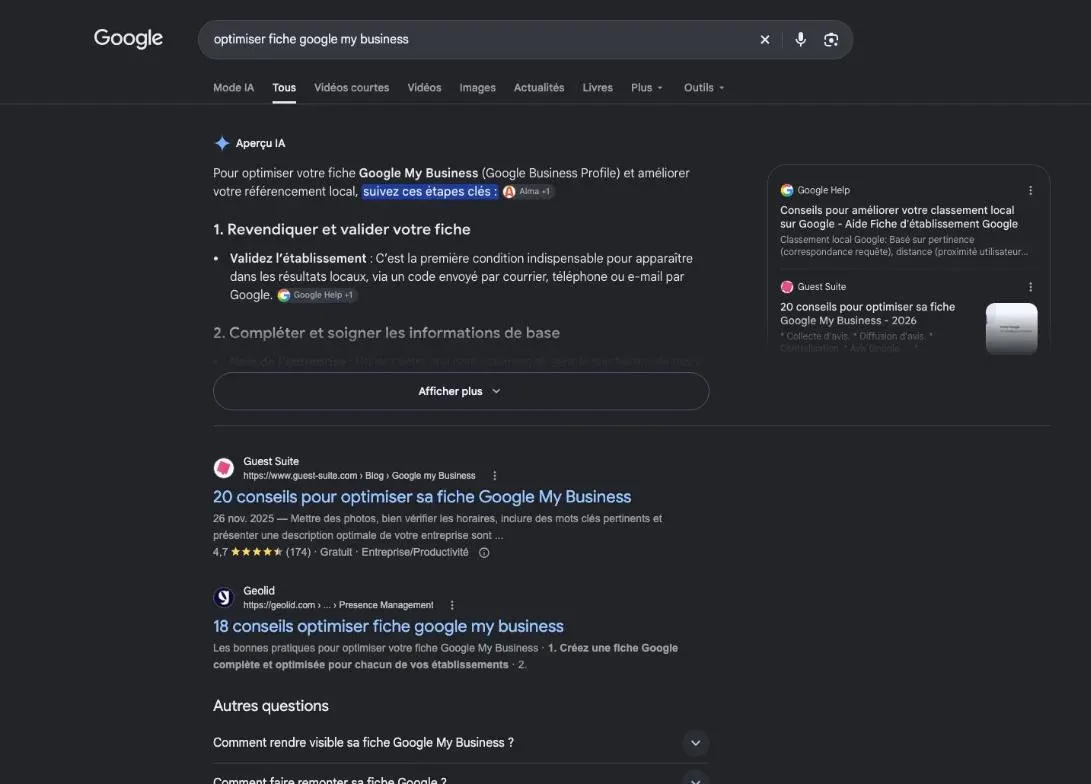Click the geolid.com breadcrumb URL
Viewport: 1091px width, 784px height.
[x=338, y=605]
